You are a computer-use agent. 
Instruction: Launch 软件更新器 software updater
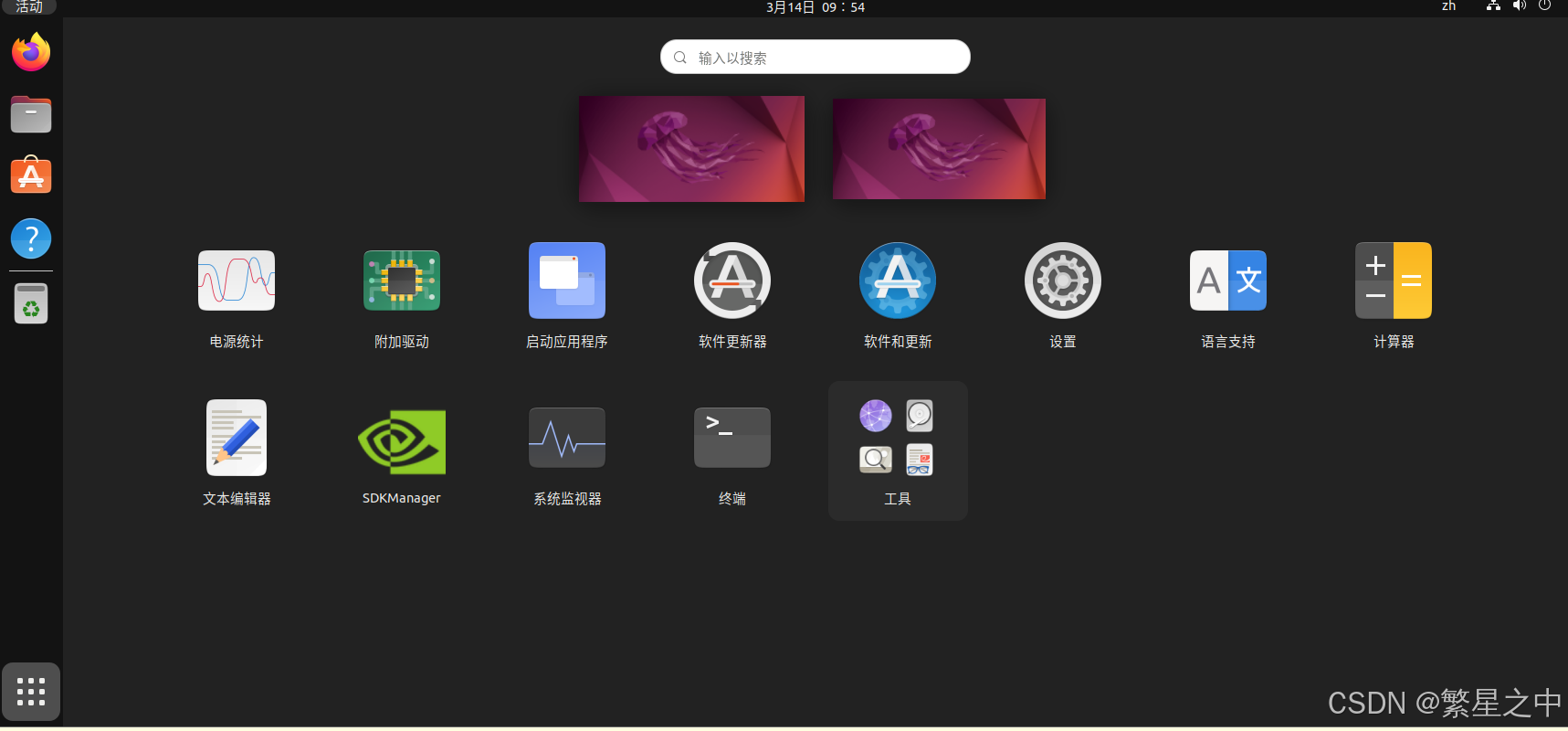point(732,281)
